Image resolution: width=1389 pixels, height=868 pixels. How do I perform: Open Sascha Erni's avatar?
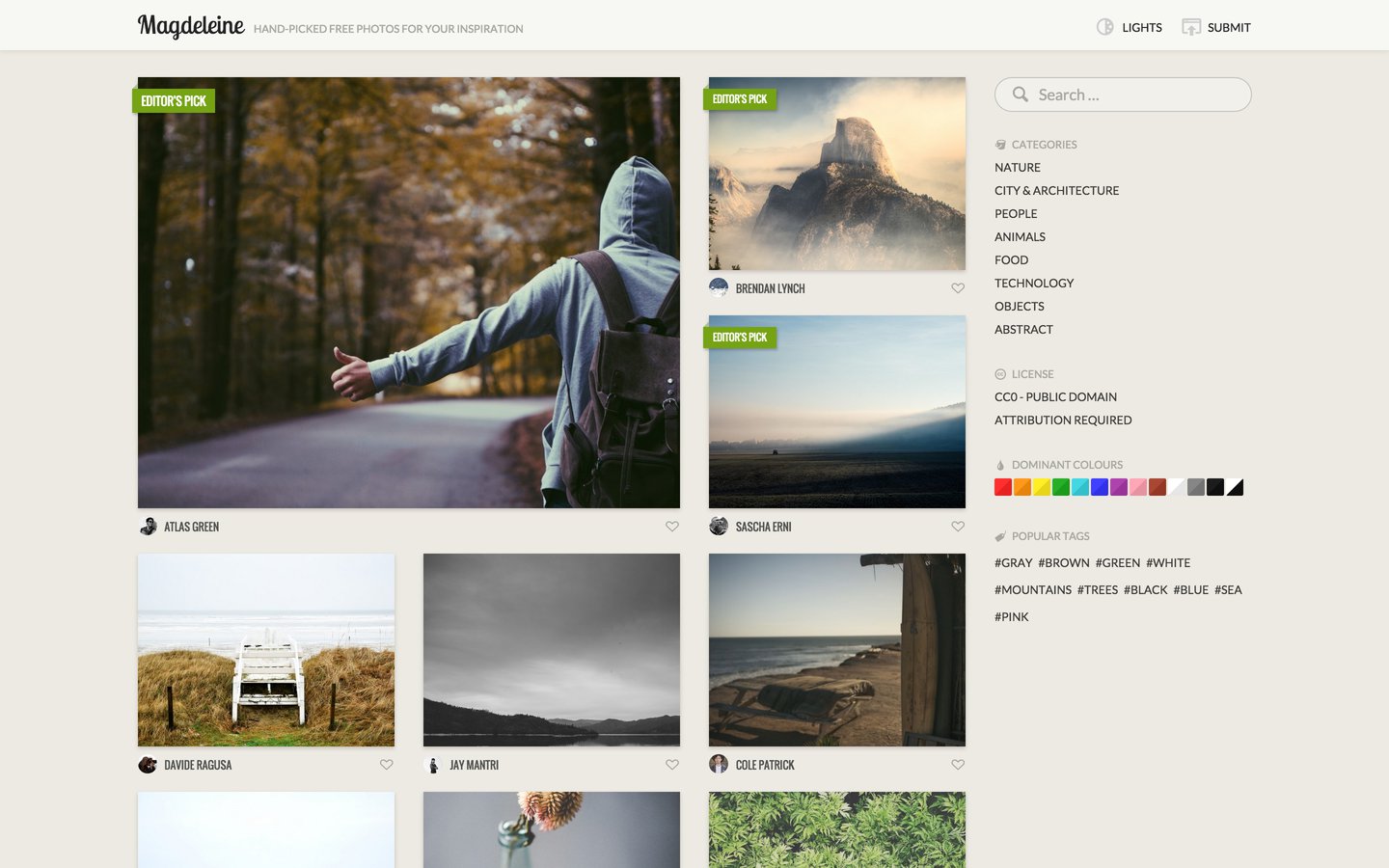coord(719,526)
